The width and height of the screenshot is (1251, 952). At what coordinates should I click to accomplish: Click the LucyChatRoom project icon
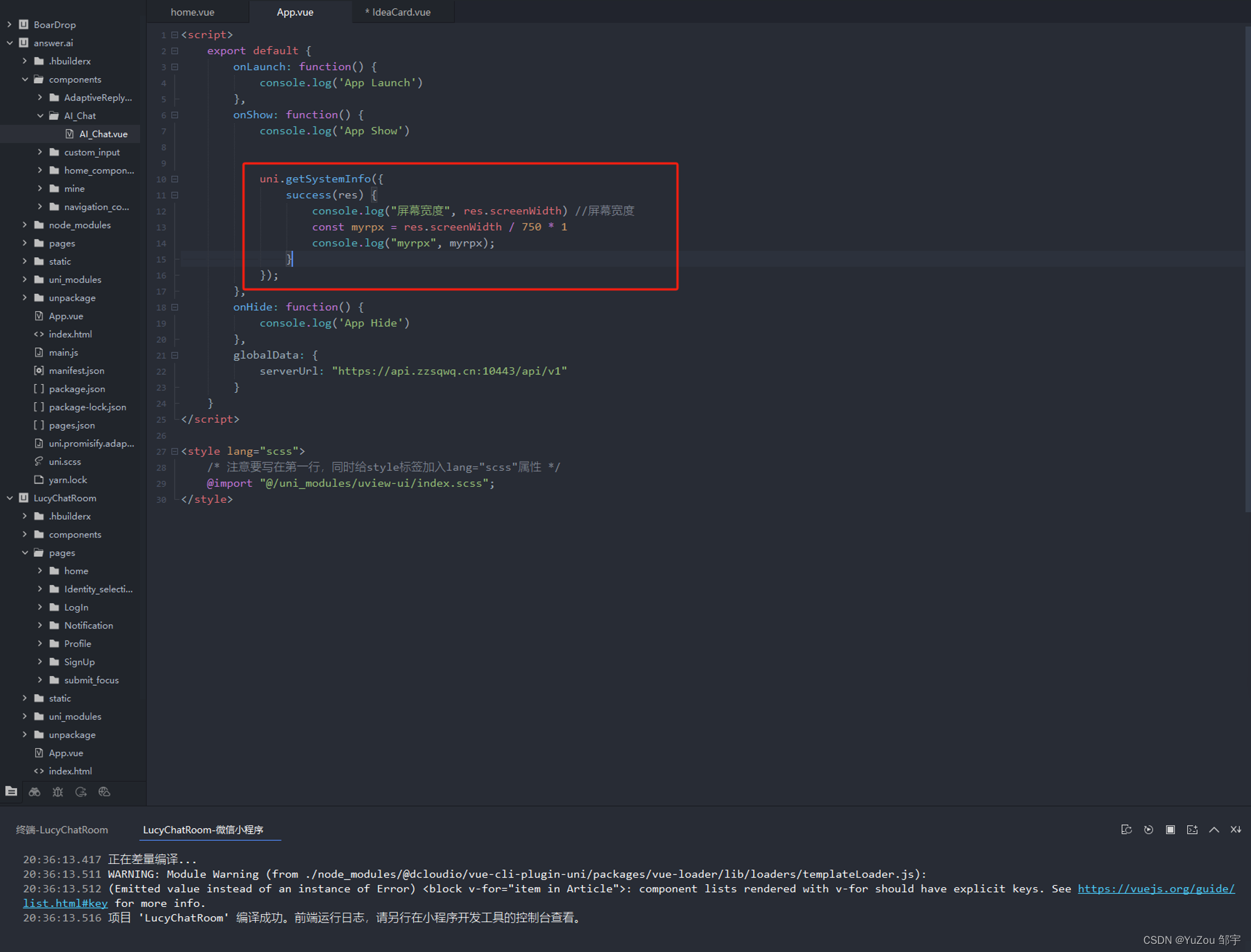24,498
